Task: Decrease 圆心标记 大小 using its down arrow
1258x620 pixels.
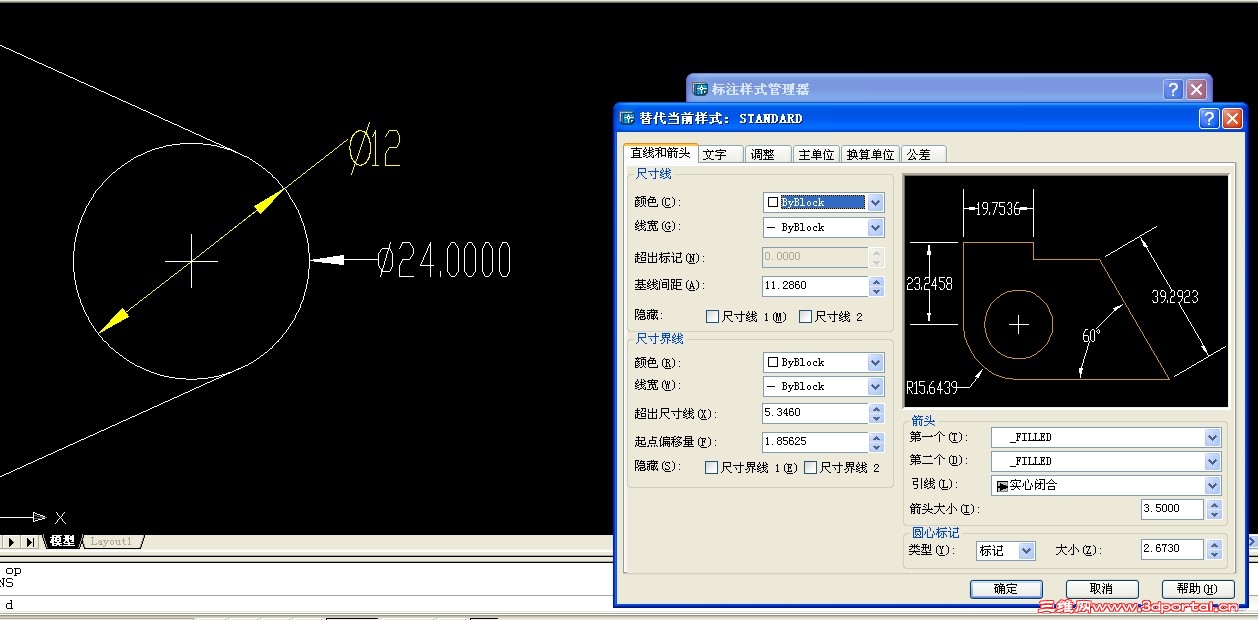Action: [1215, 553]
